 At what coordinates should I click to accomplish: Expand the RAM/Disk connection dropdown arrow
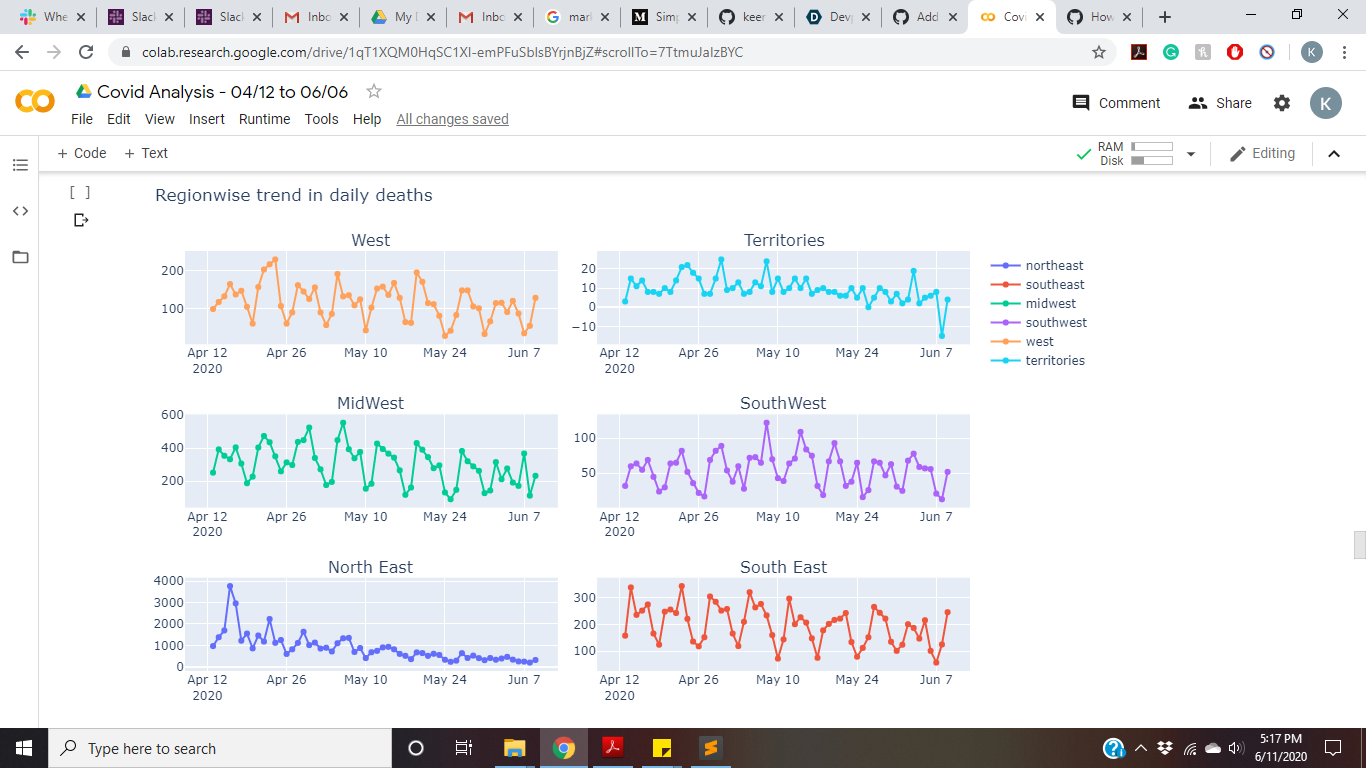[x=1190, y=154]
